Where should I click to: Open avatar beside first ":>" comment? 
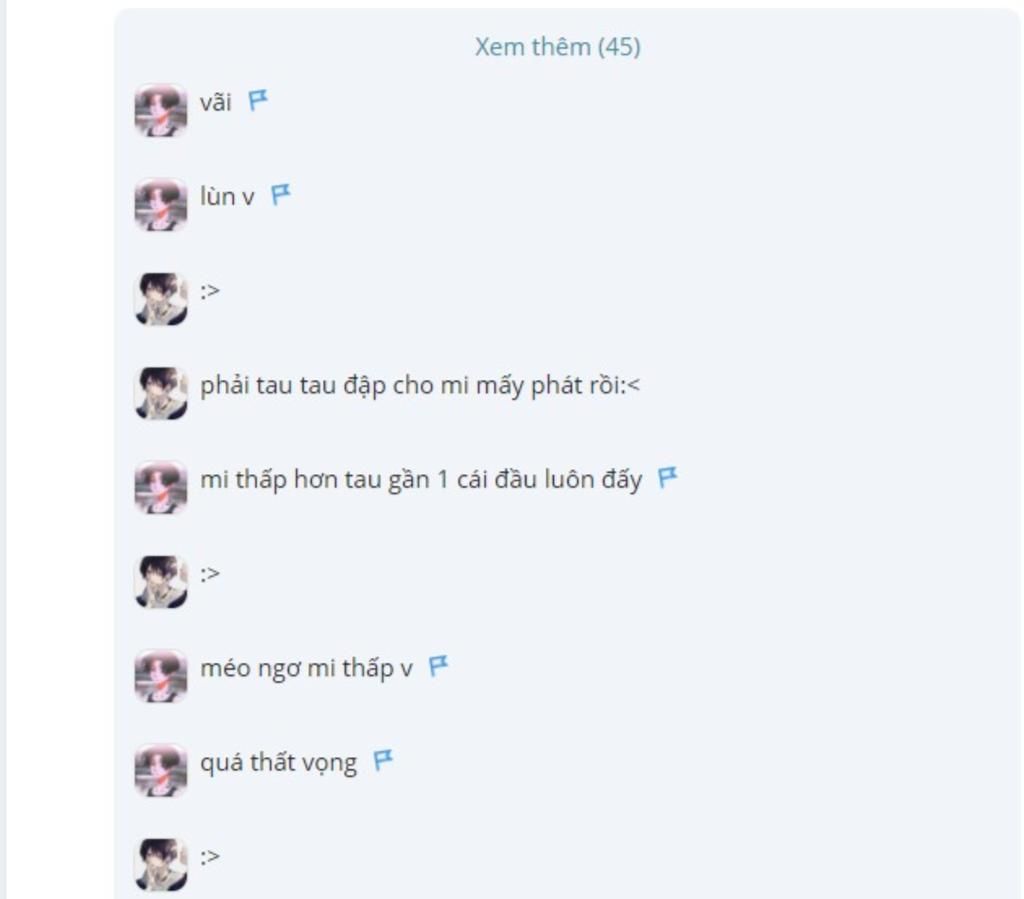161,299
